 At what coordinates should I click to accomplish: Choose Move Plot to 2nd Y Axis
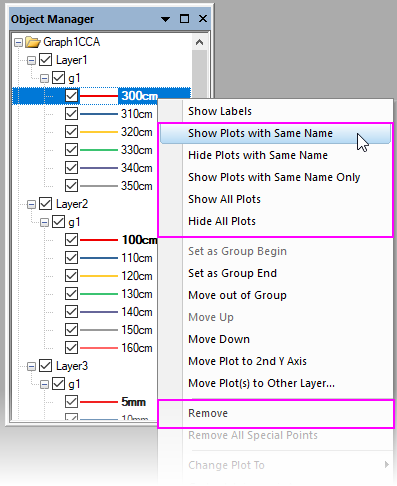[x=247, y=361]
